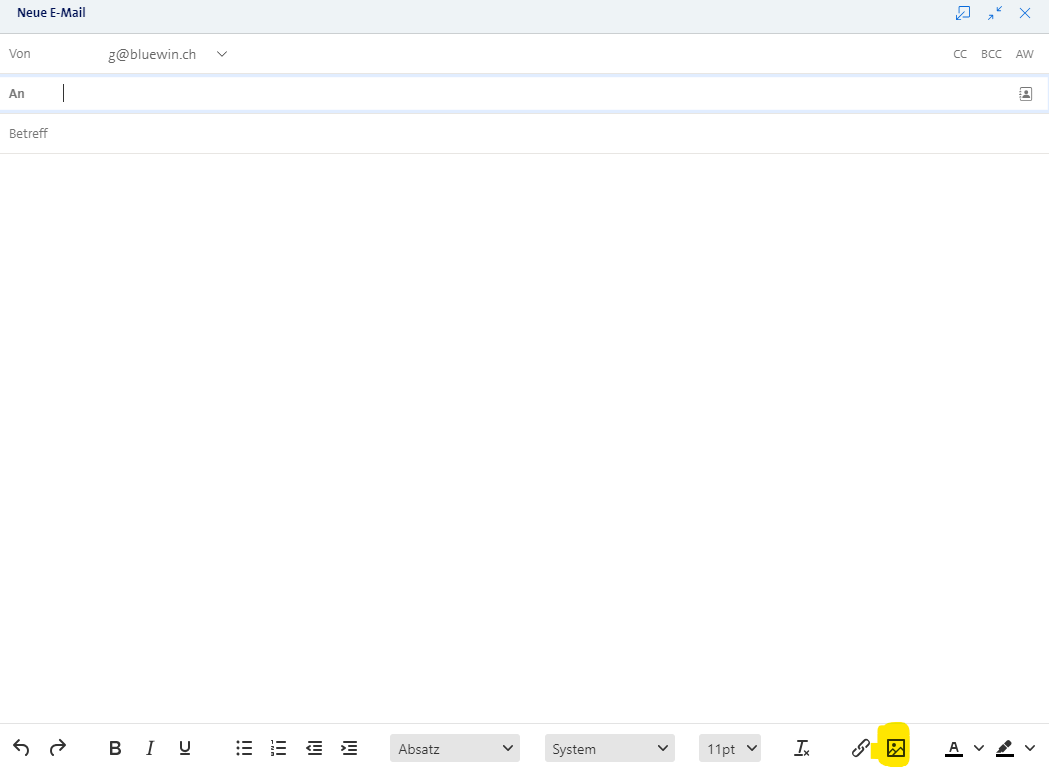Viewport: 1049px width, 768px height.
Task: Undo the last action
Action: coord(21,747)
